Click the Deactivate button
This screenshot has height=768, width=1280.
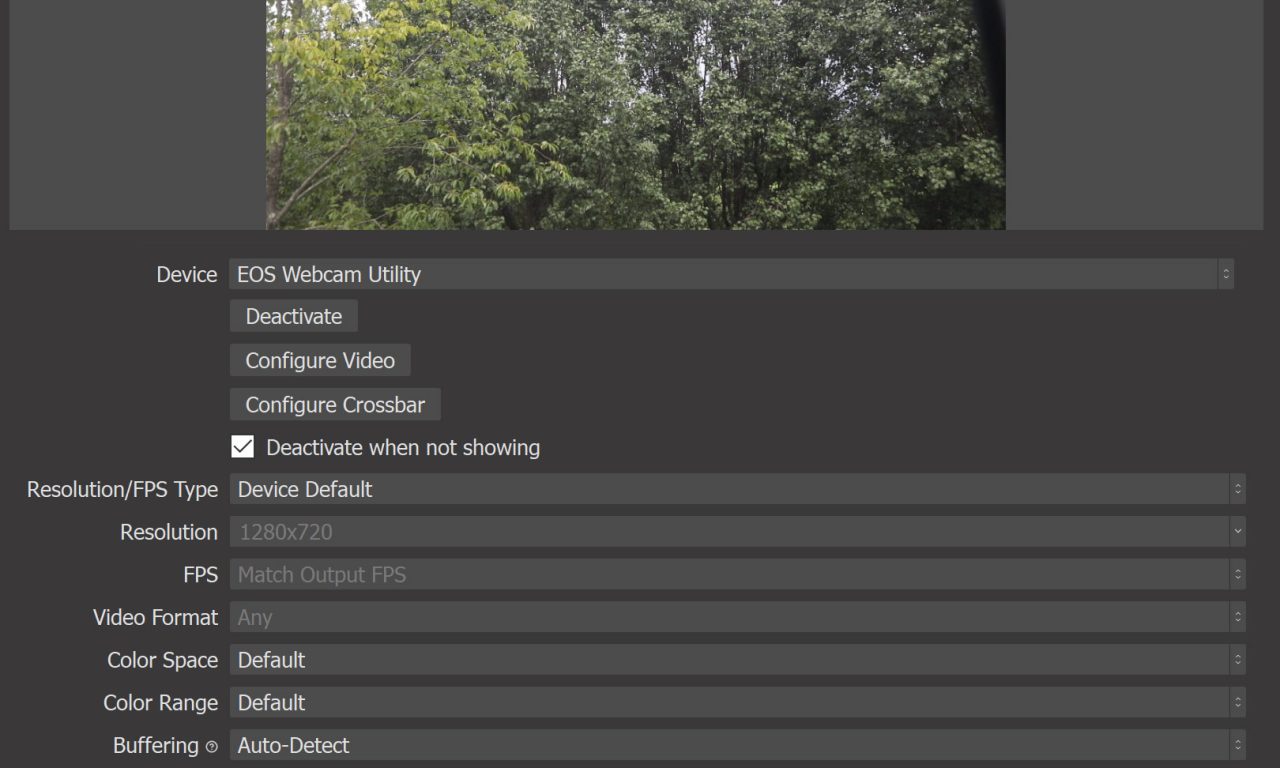click(x=294, y=316)
